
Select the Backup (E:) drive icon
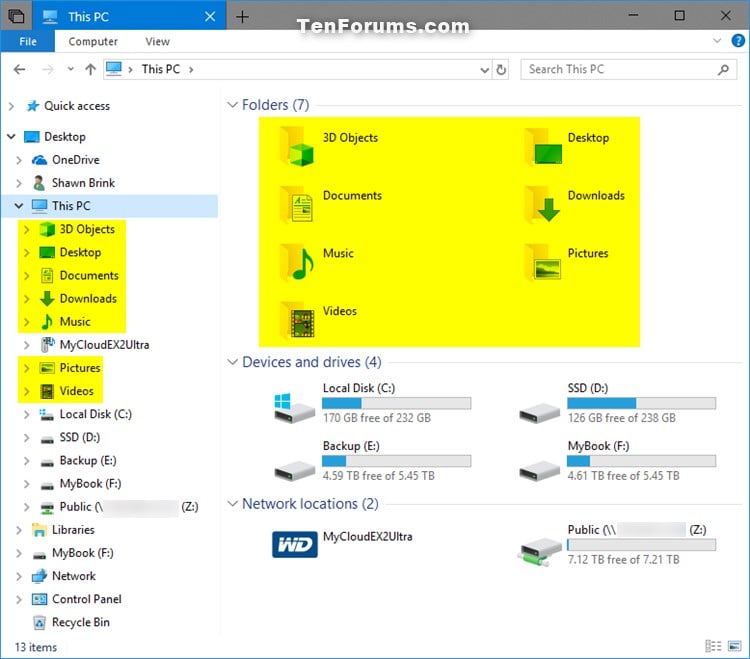click(x=294, y=470)
